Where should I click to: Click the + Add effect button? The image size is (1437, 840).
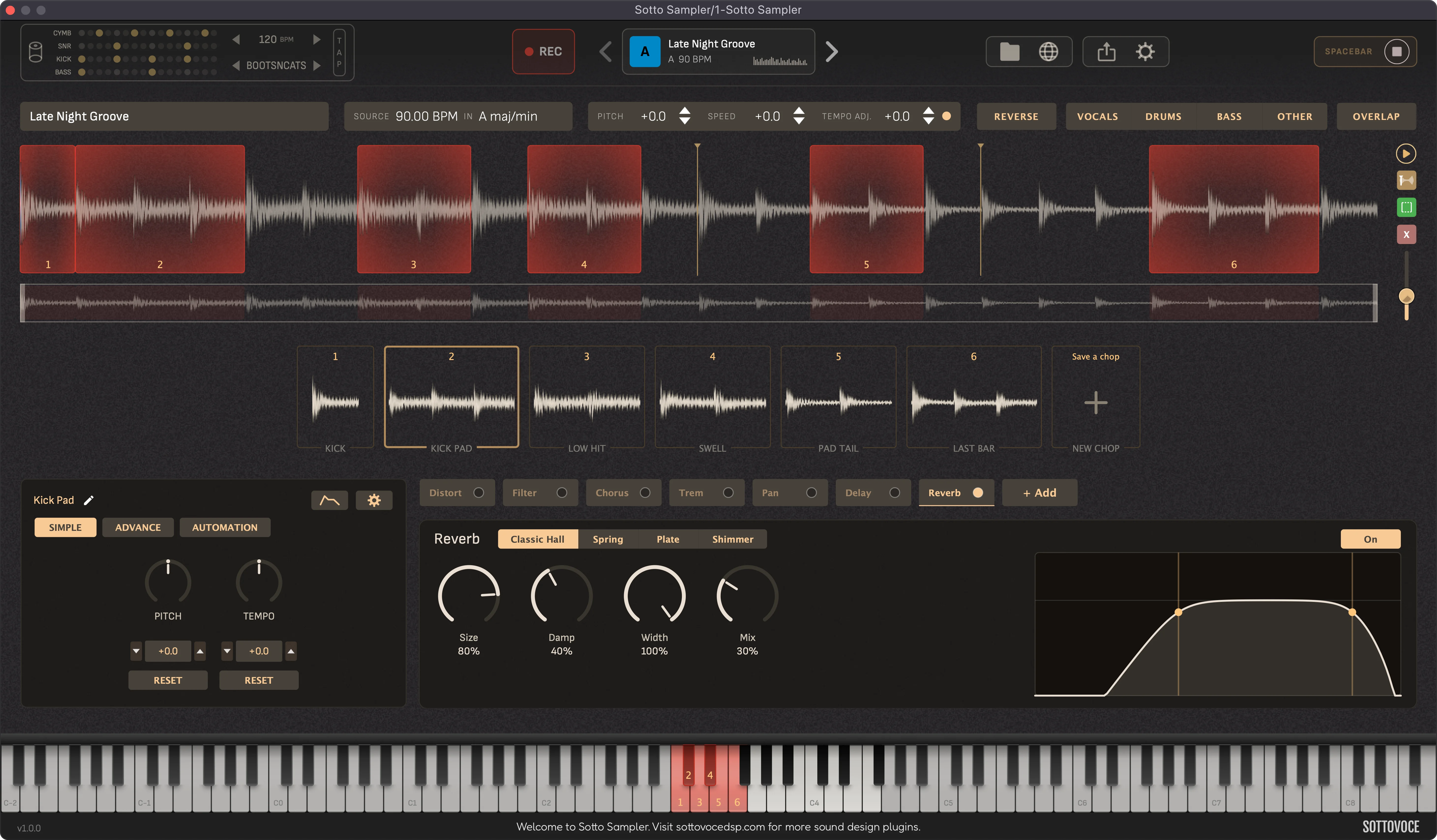tap(1040, 493)
